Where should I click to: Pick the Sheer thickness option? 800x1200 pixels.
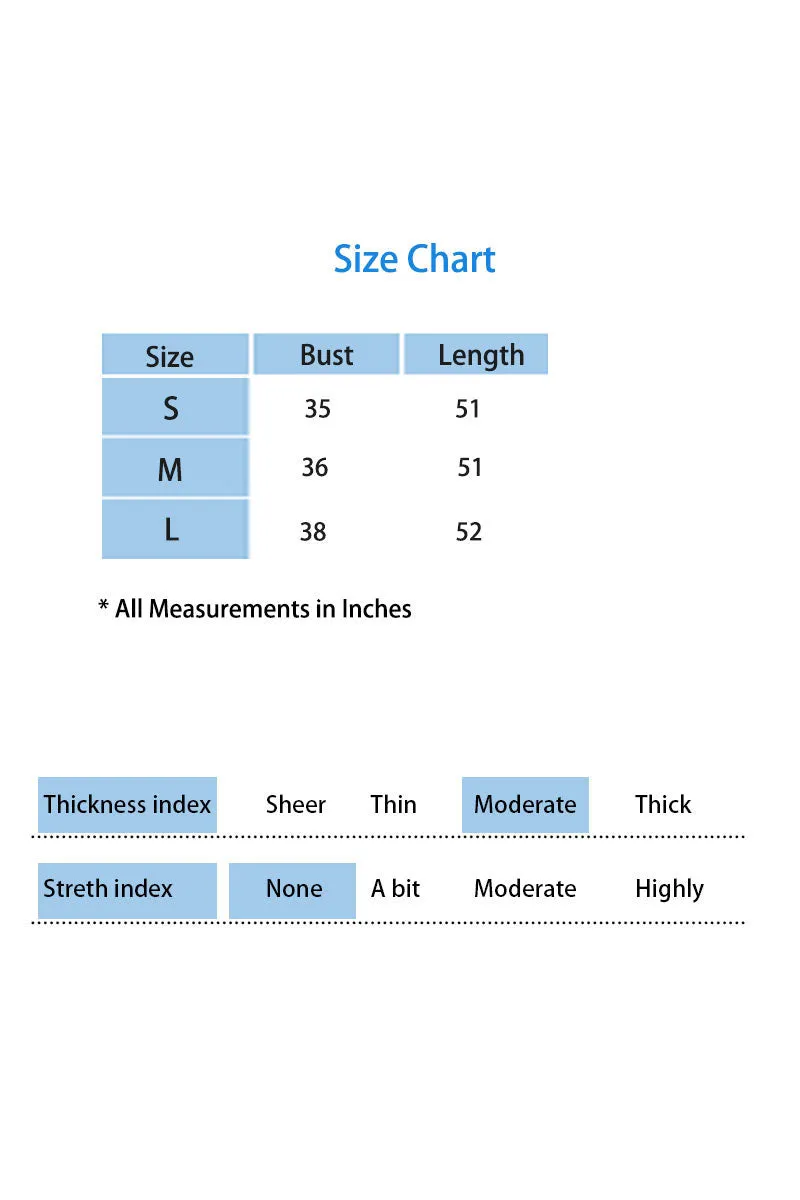click(x=296, y=805)
